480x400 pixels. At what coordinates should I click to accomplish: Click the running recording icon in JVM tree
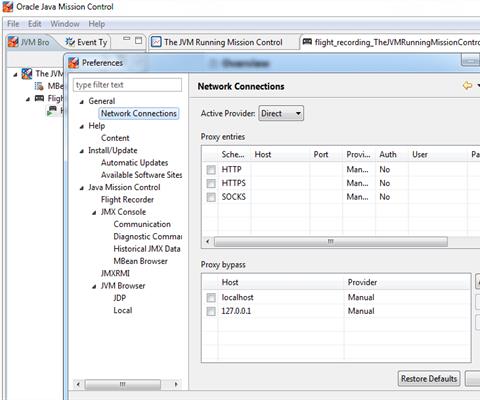(x=52, y=111)
